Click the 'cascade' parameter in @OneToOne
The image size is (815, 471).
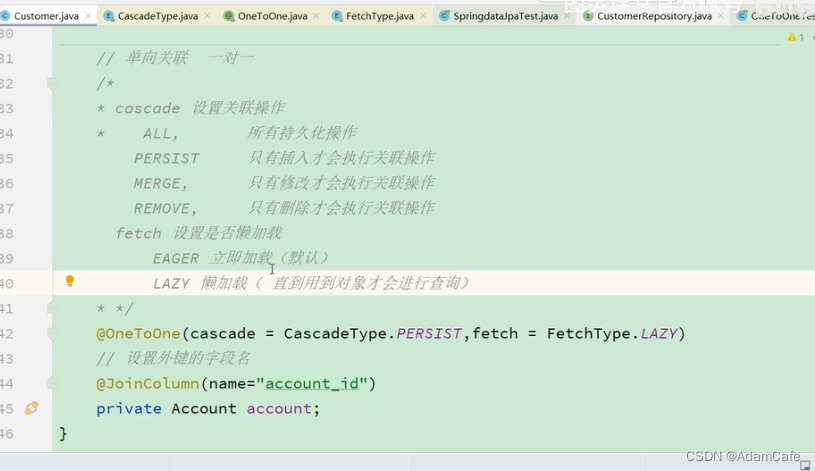pyautogui.click(x=222, y=333)
